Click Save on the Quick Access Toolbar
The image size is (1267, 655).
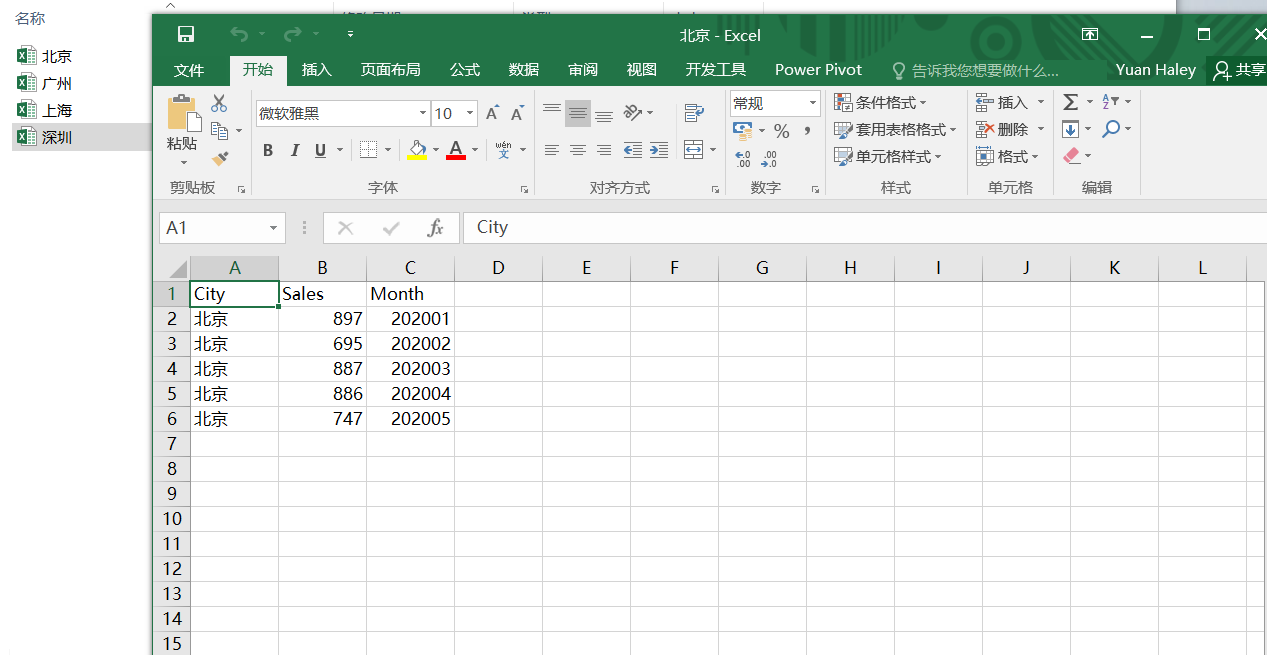(x=186, y=33)
